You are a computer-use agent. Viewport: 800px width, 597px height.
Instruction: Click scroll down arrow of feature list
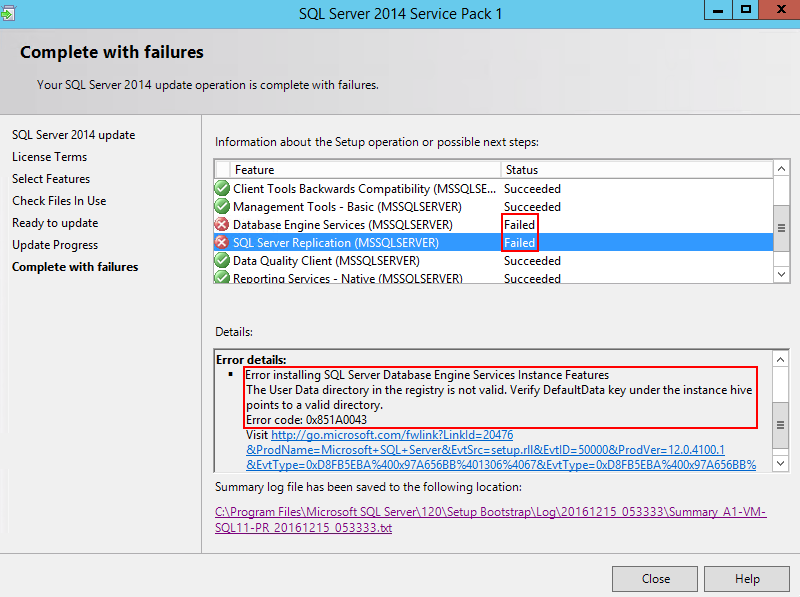781,274
